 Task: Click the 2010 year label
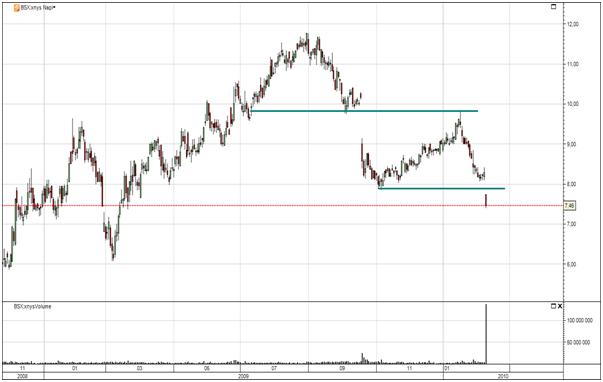504,376
